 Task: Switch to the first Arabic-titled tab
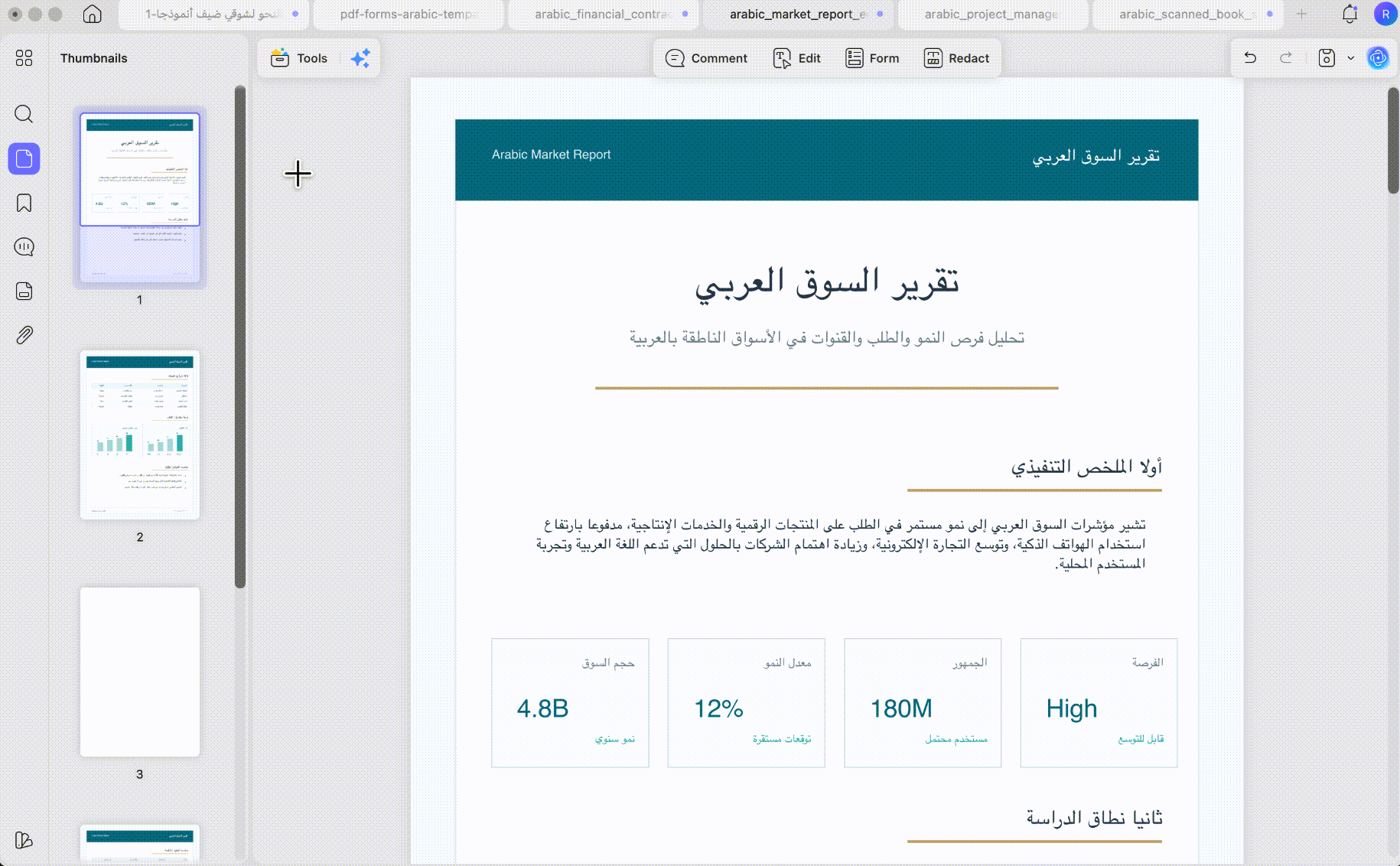point(214,14)
